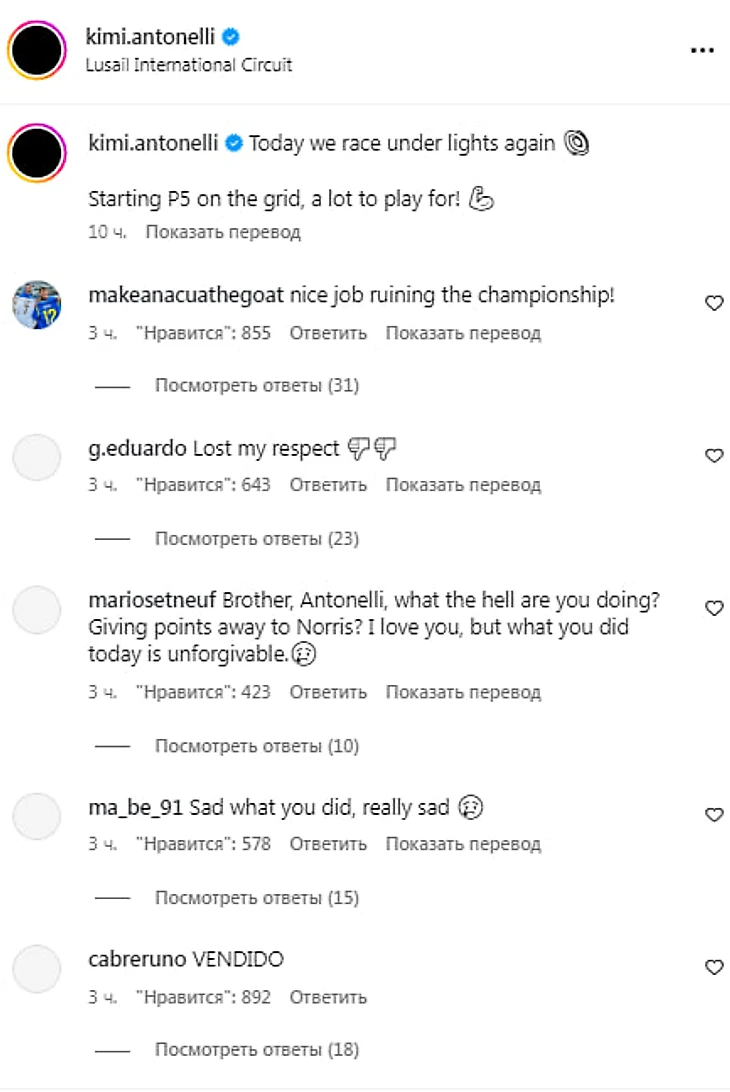
Task: Like mariosetneuf's comment with heart icon
Action: pyautogui.click(x=714, y=608)
